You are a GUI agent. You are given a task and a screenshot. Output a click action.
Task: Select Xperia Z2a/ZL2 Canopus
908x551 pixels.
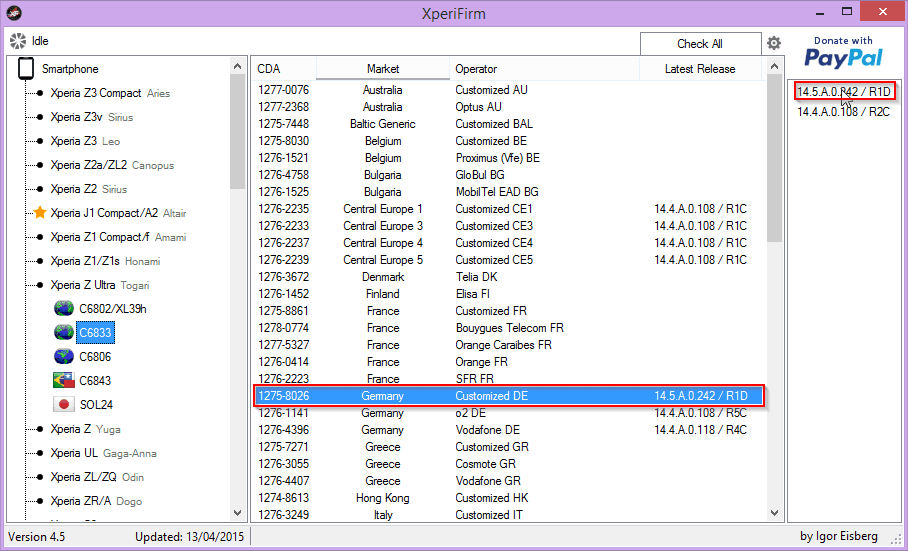coord(112,166)
